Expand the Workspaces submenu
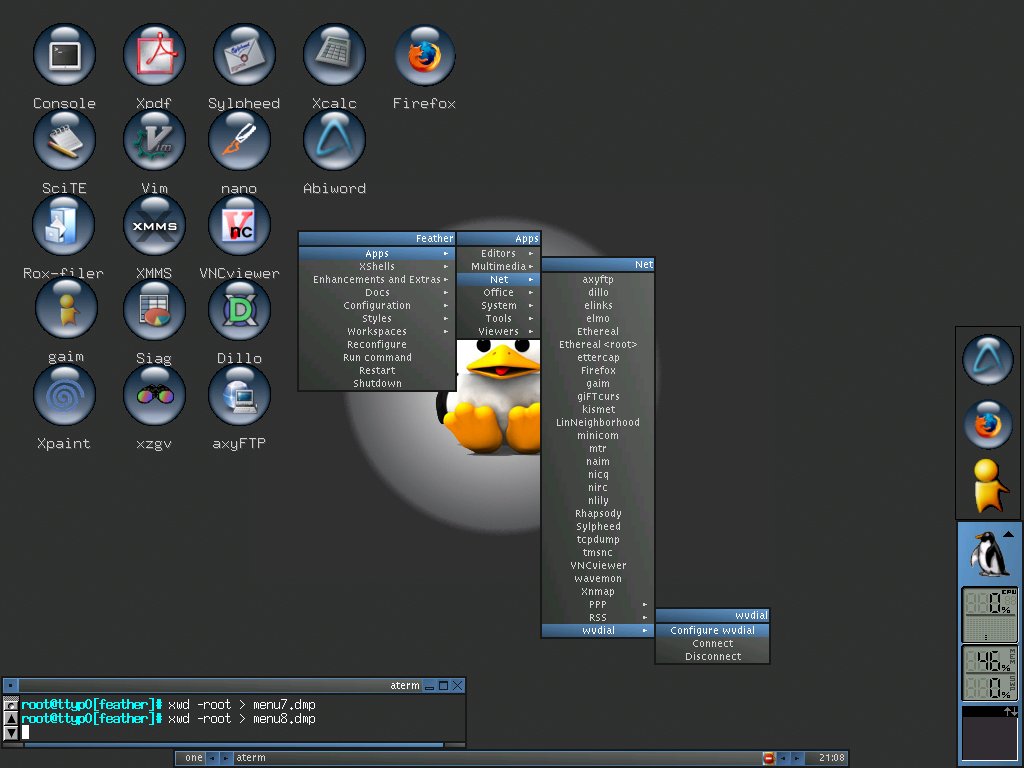 point(377,332)
